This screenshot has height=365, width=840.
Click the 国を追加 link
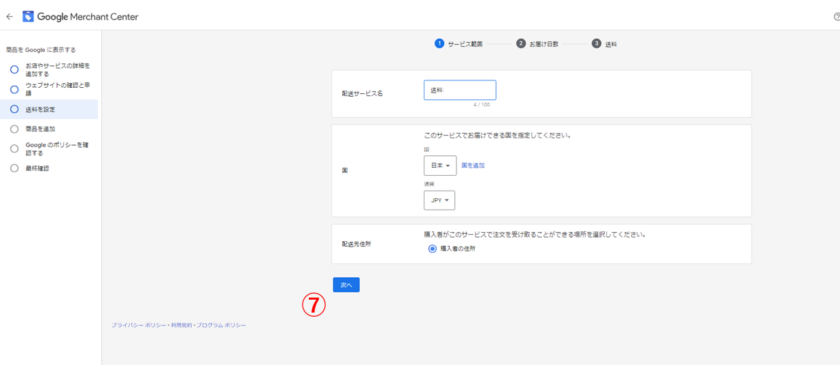[474, 166]
